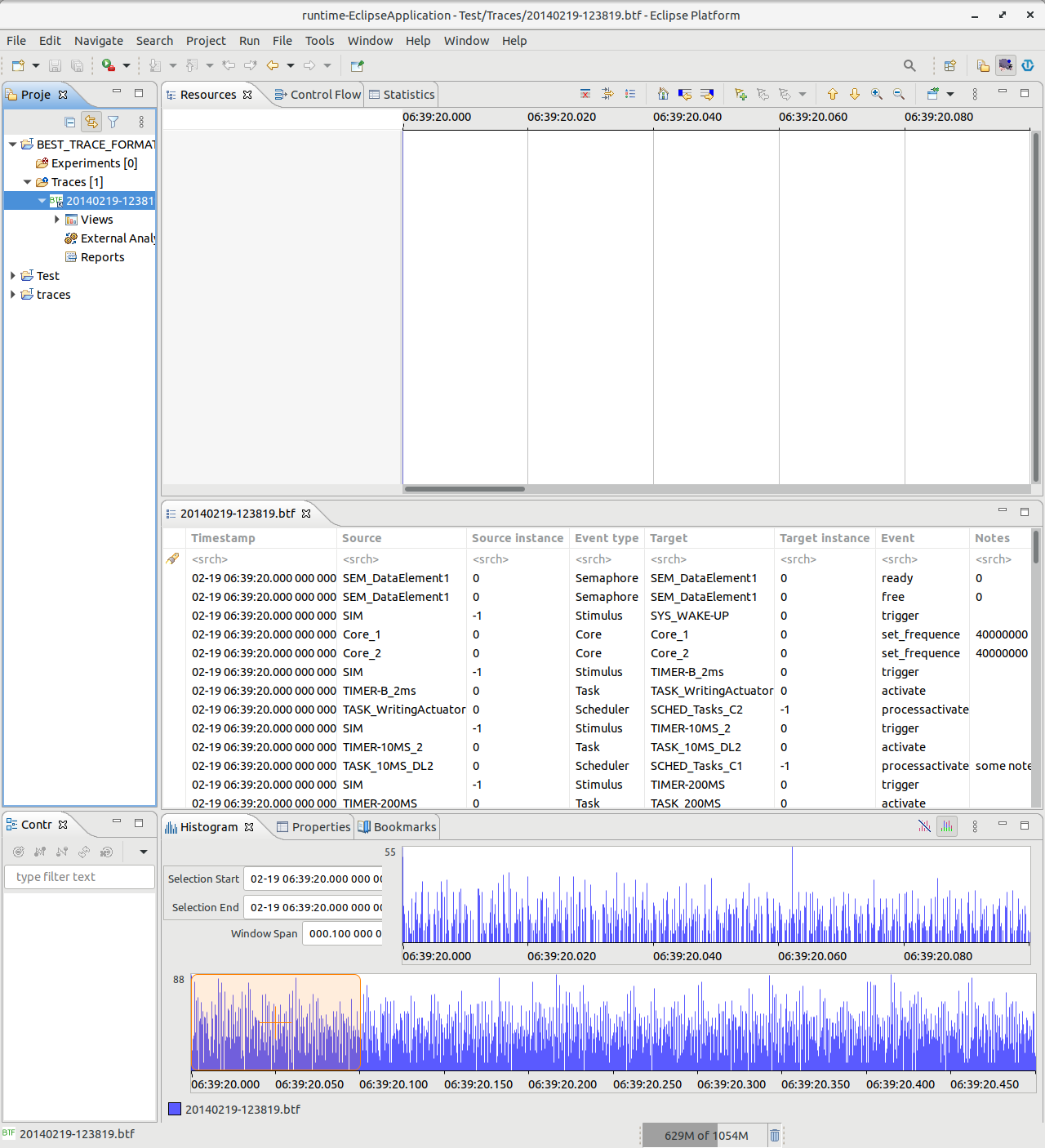Toggle the activate trace coloring button in Histogram
The height and width of the screenshot is (1148, 1045).
(947, 826)
